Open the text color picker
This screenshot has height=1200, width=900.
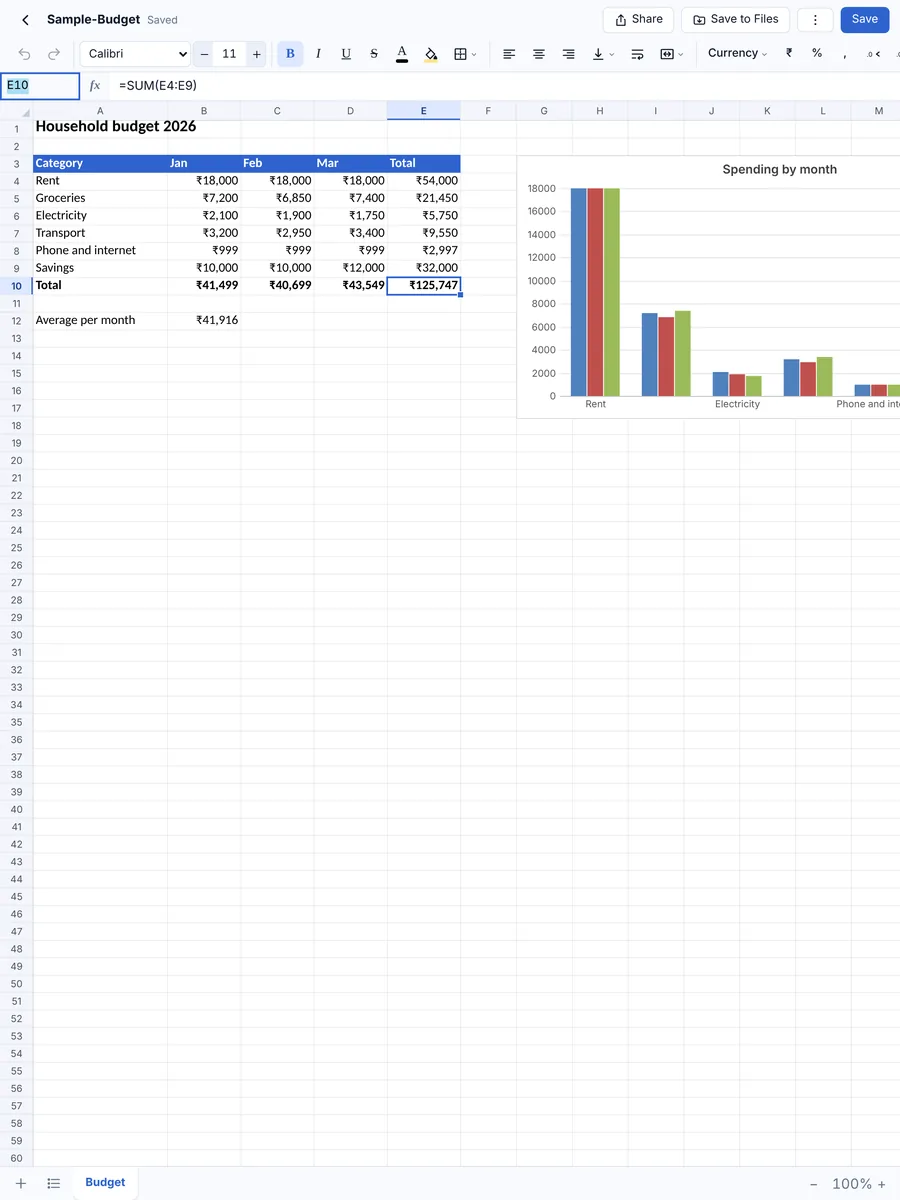(402, 54)
